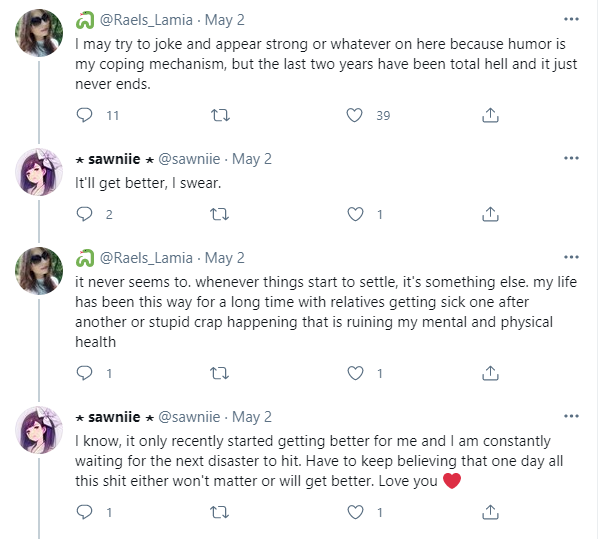
Task: Open the @sawniie handle on the last tweet
Action: coord(189,417)
